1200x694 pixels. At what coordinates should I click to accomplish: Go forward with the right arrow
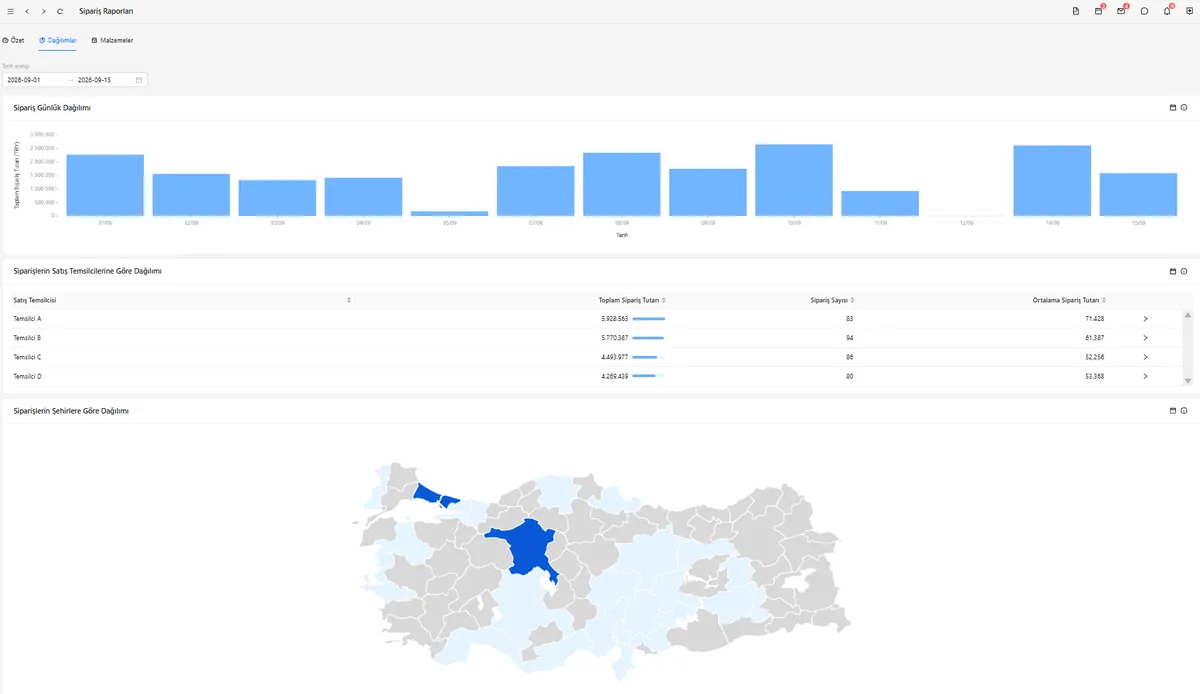(44, 11)
